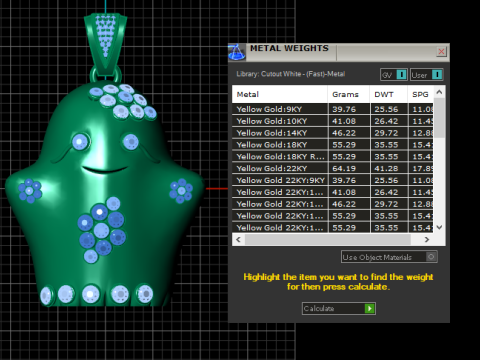Image resolution: width=480 pixels, height=360 pixels.
Task: Click the table's scroll left arrow
Action: [x=238, y=239]
